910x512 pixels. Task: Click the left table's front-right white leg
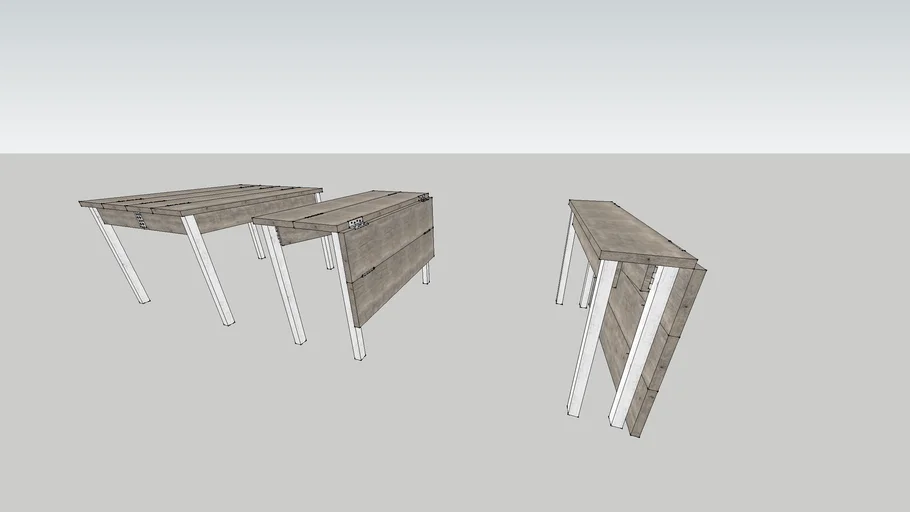pyautogui.click(x=210, y=274)
